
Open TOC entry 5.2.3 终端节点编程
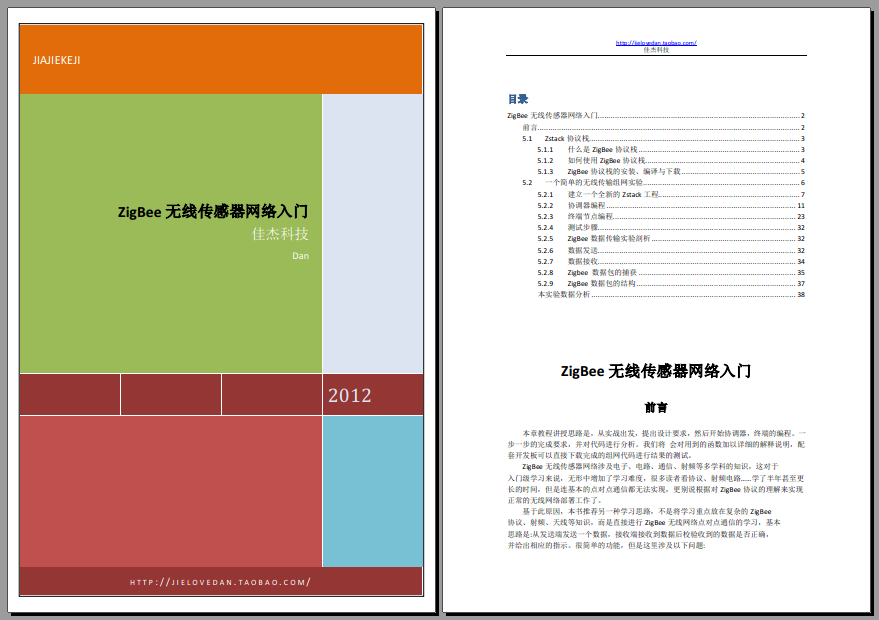click(x=671, y=216)
